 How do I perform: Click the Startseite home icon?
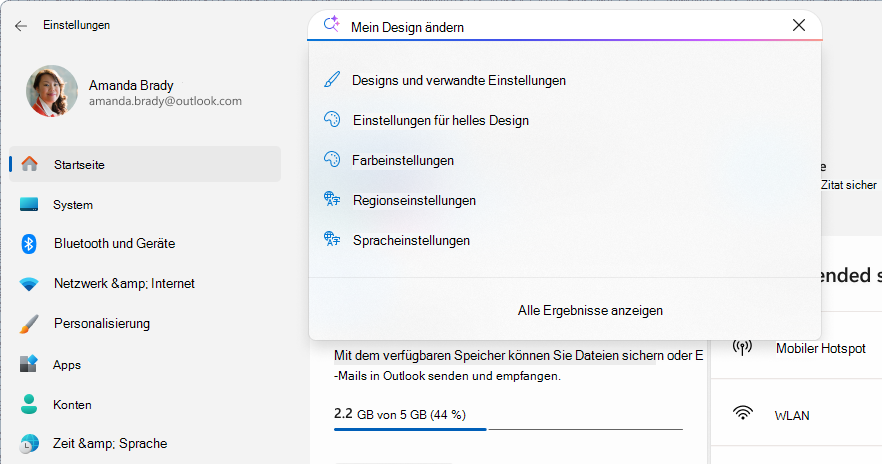tap(29, 164)
